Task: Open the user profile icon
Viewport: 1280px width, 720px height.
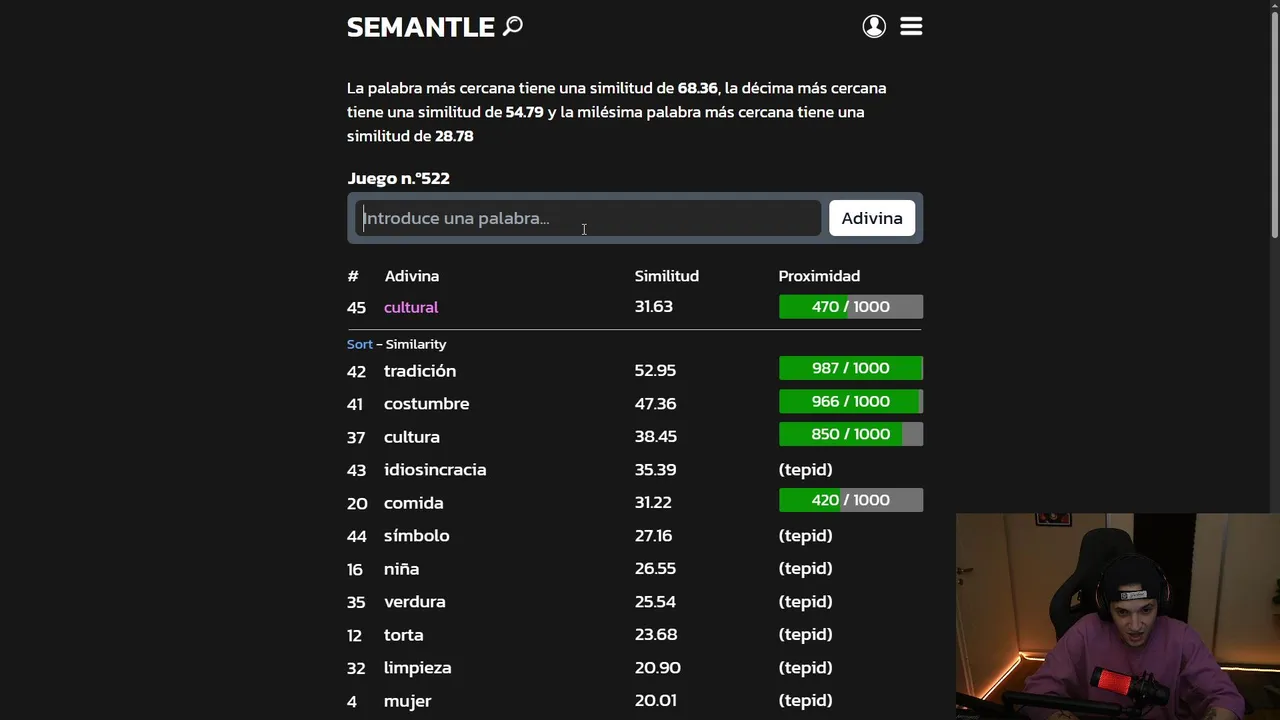Action: [x=874, y=27]
